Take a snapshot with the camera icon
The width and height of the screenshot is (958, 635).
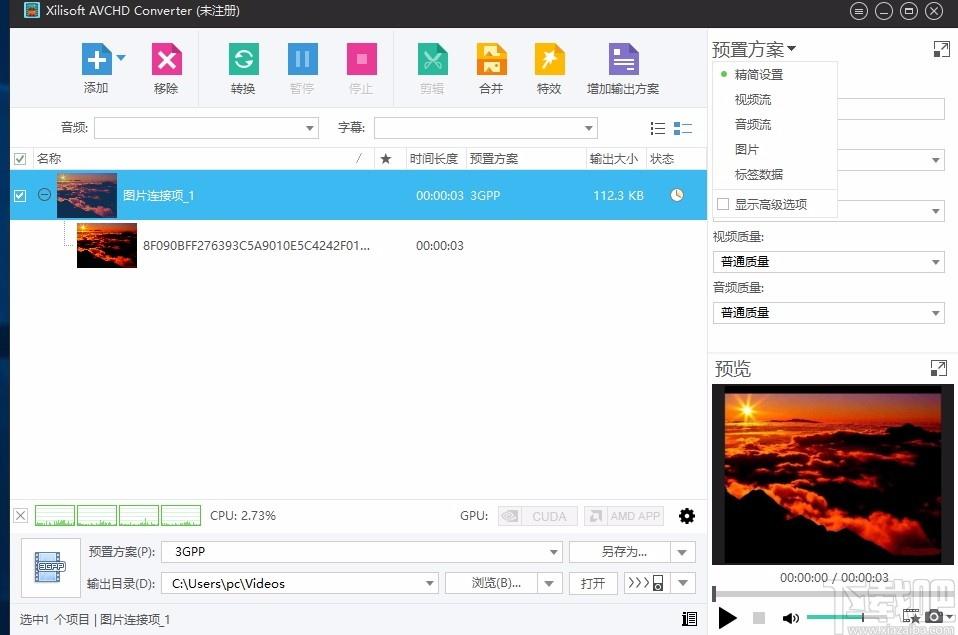934,617
